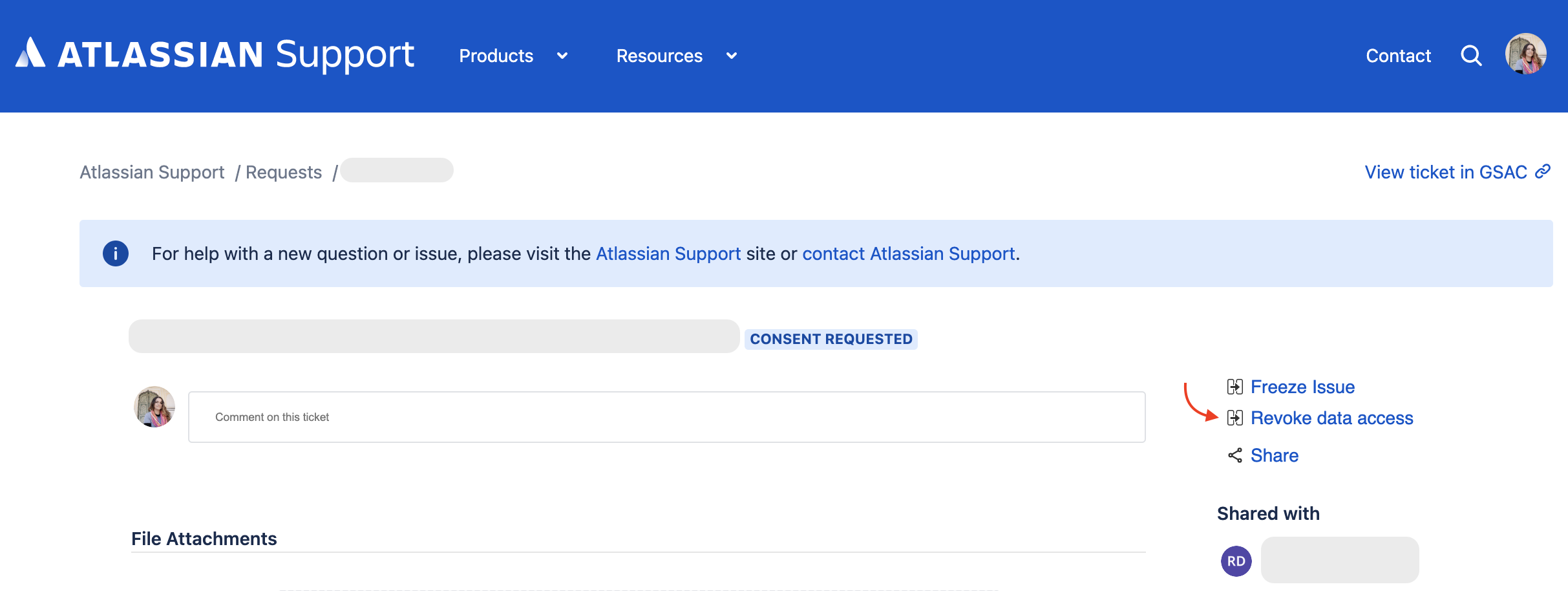Open View ticket in GSAC link
Viewport: 1568px width, 591px height.
pyautogui.click(x=1446, y=172)
